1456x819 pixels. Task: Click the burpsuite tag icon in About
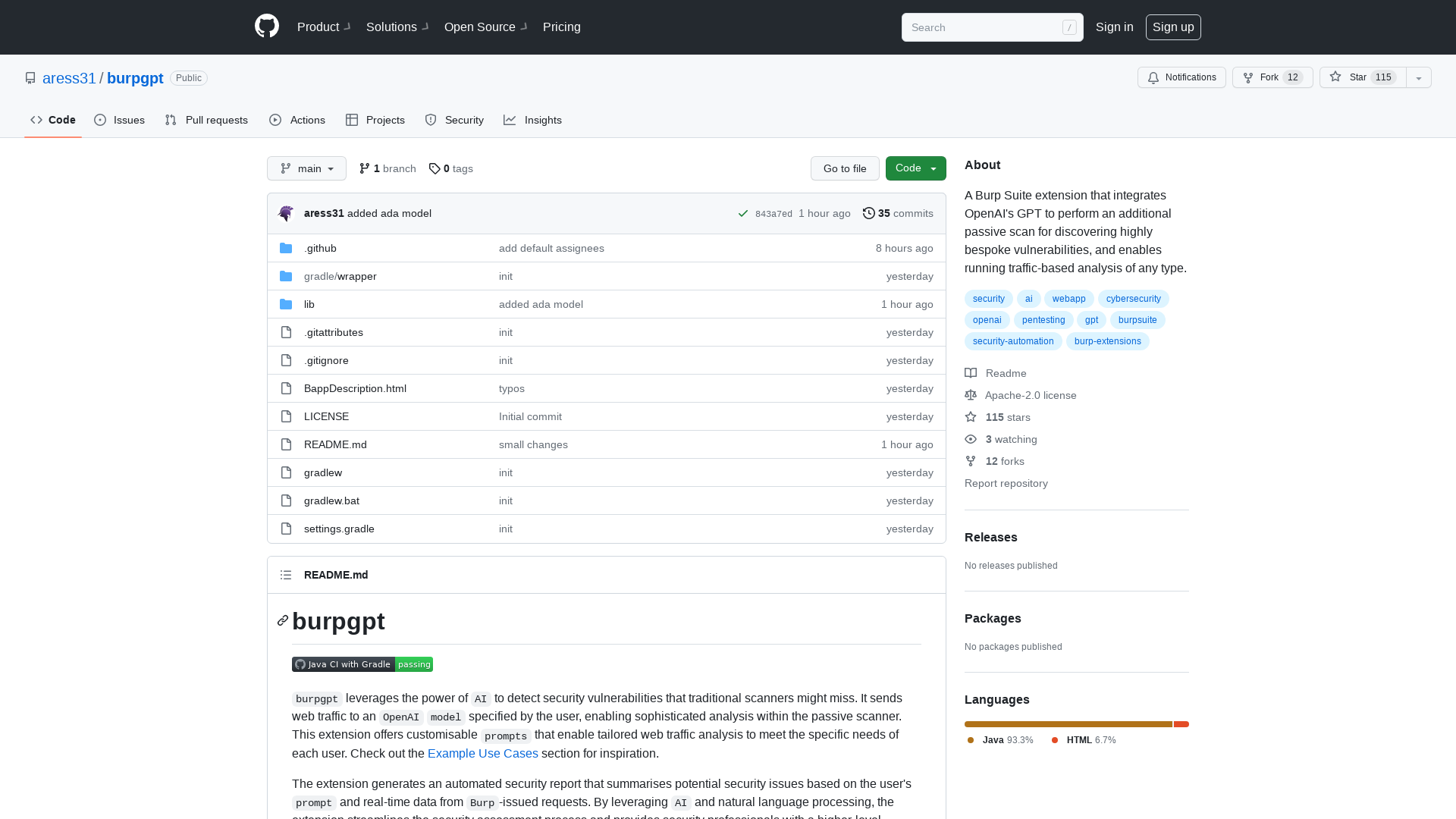tap(1138, 319)
